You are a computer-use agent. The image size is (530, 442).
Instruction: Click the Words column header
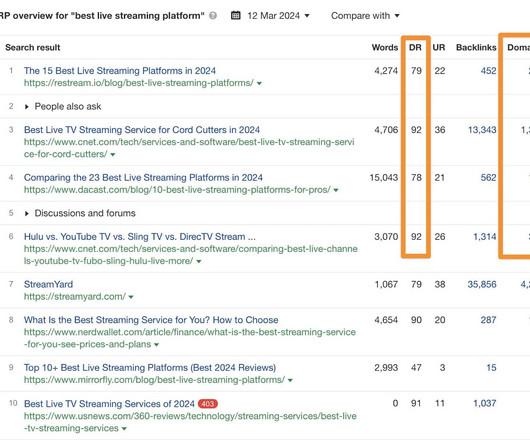tap(385, 47)
